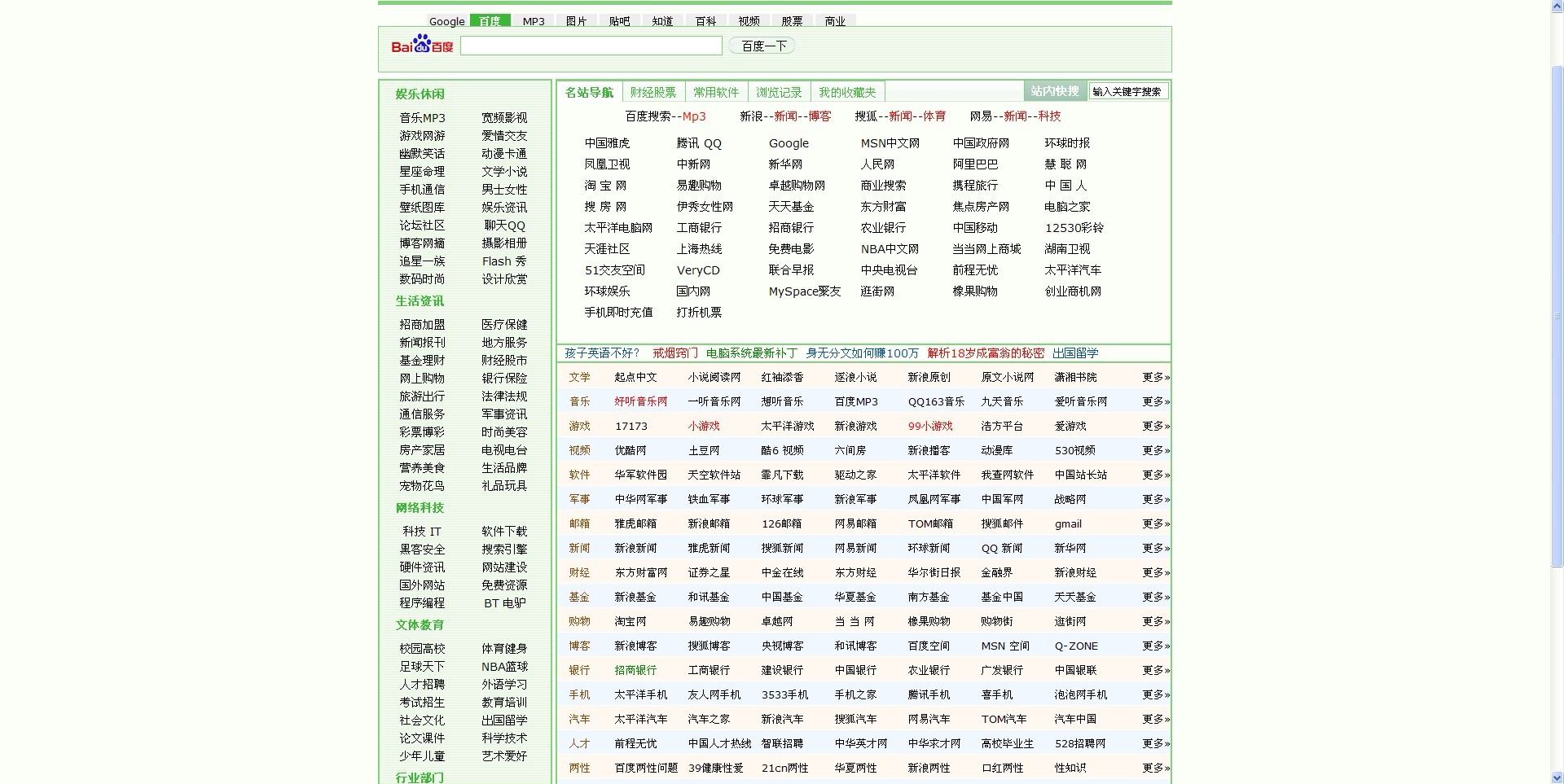Click 网上购物 in left sidebar
The width and height of the screenshot is (1564, 784).
click(x=422, y=379)
